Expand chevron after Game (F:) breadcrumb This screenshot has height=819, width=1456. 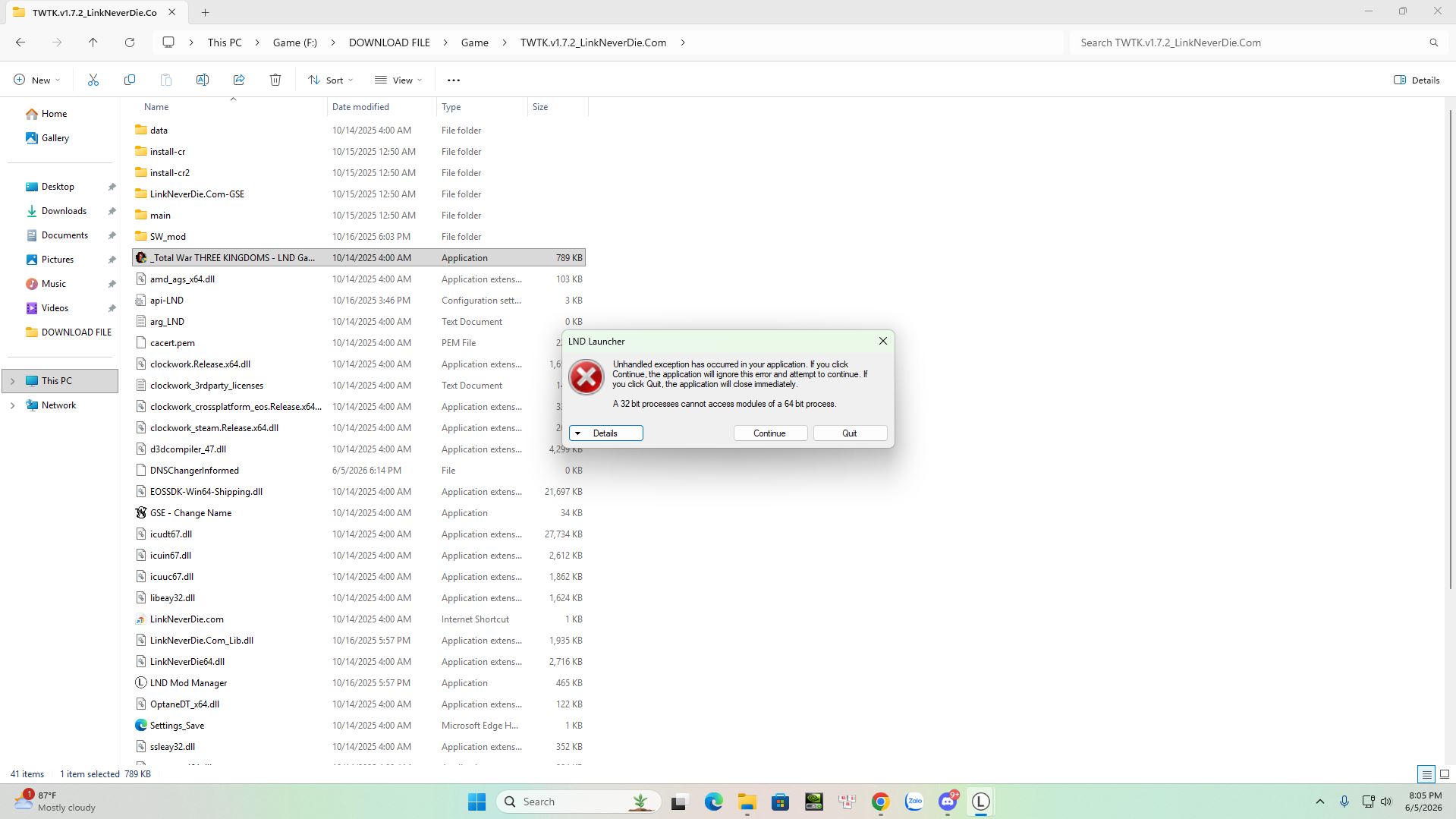click(333, 43)
